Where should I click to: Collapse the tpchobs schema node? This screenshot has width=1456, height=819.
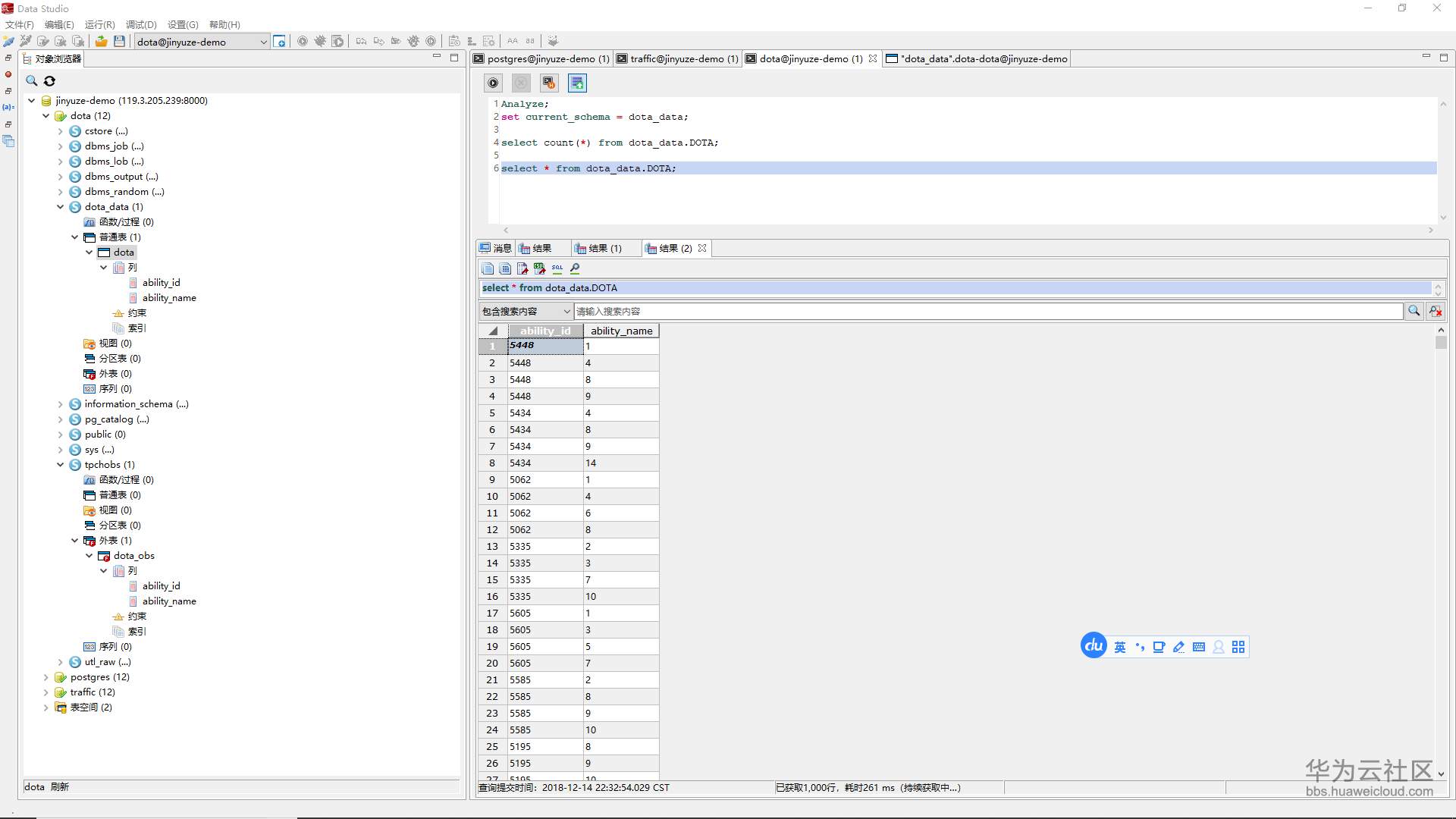click(x=61, y=465)
